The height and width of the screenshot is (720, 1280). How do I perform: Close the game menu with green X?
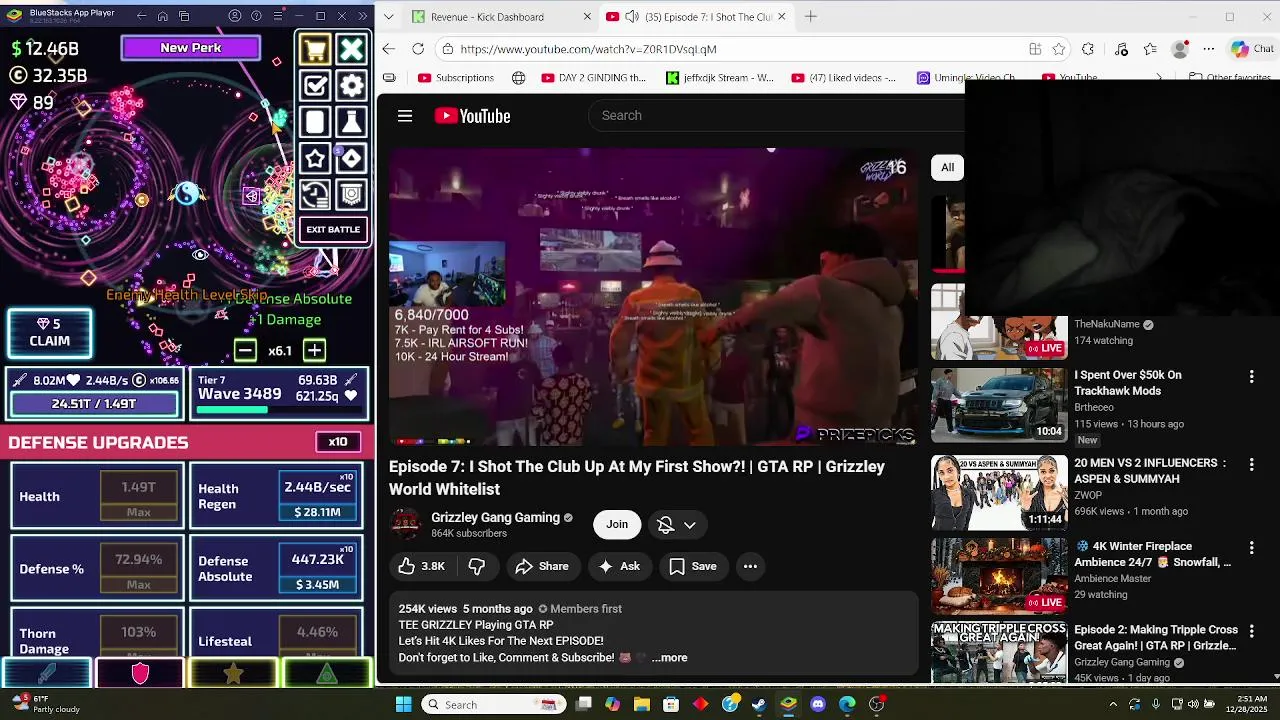tap(351, 49)
